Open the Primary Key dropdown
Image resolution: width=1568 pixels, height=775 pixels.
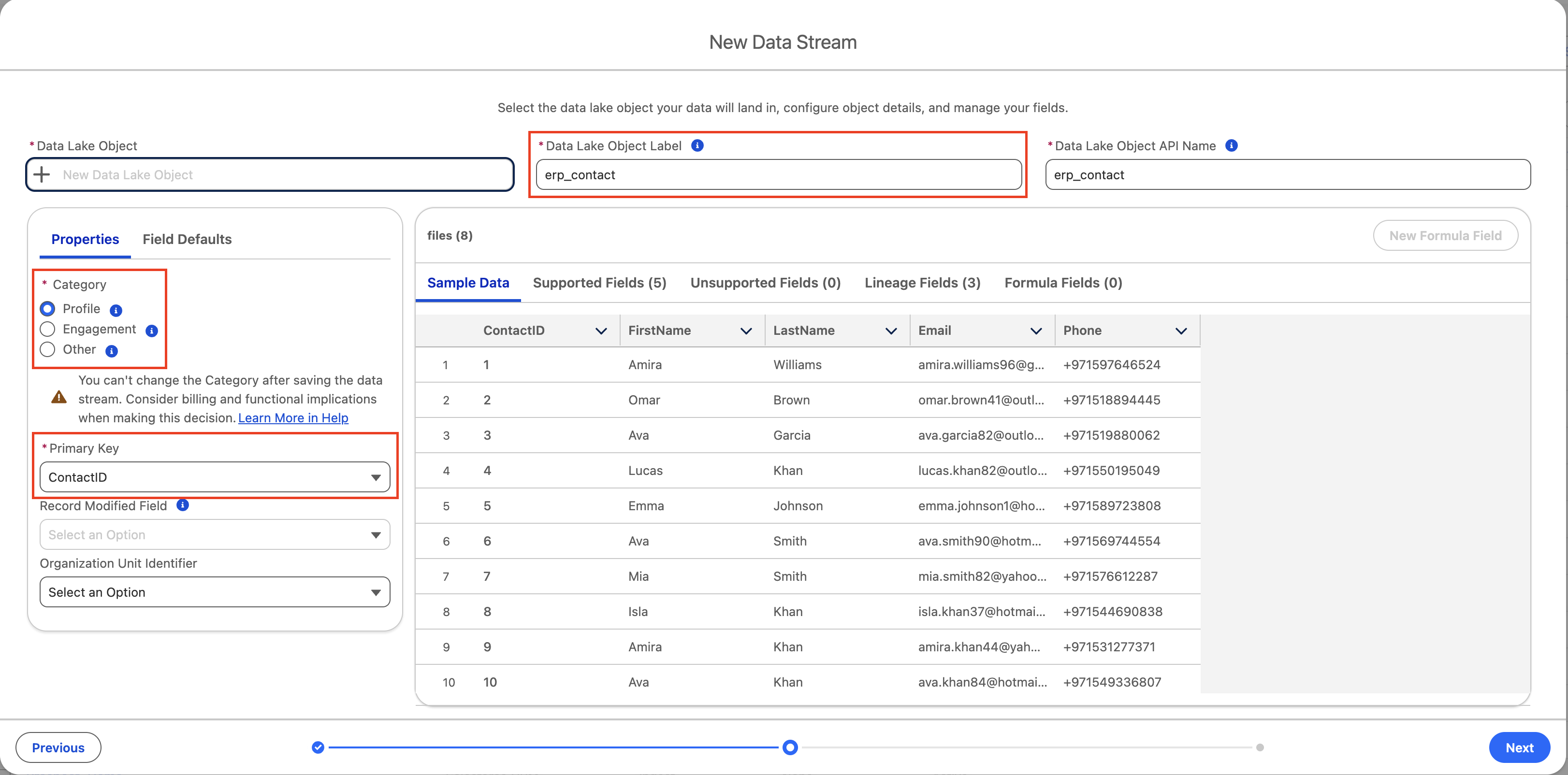(214, 477)
